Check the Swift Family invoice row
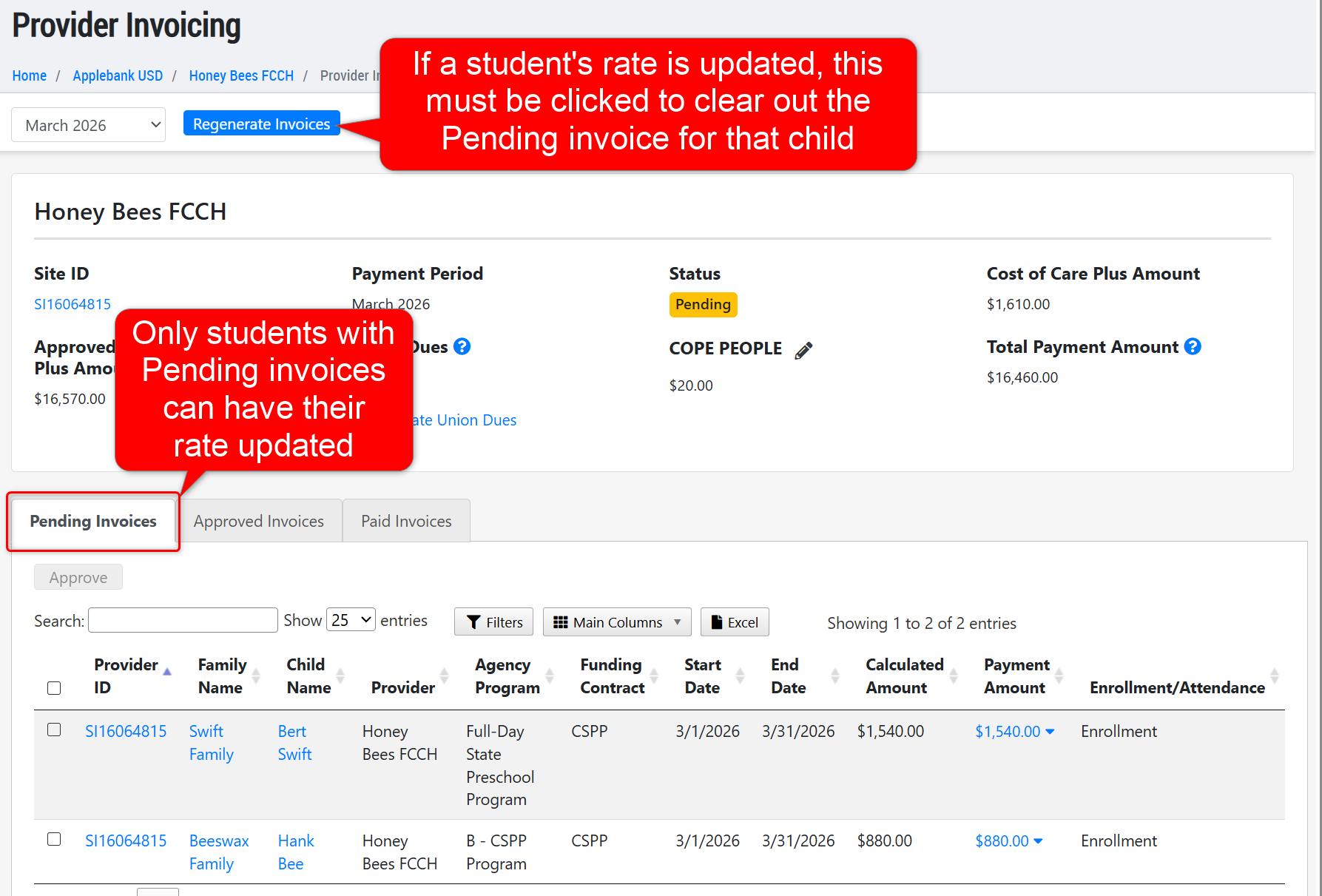The image size is (1322, 896). coord(54,730)
